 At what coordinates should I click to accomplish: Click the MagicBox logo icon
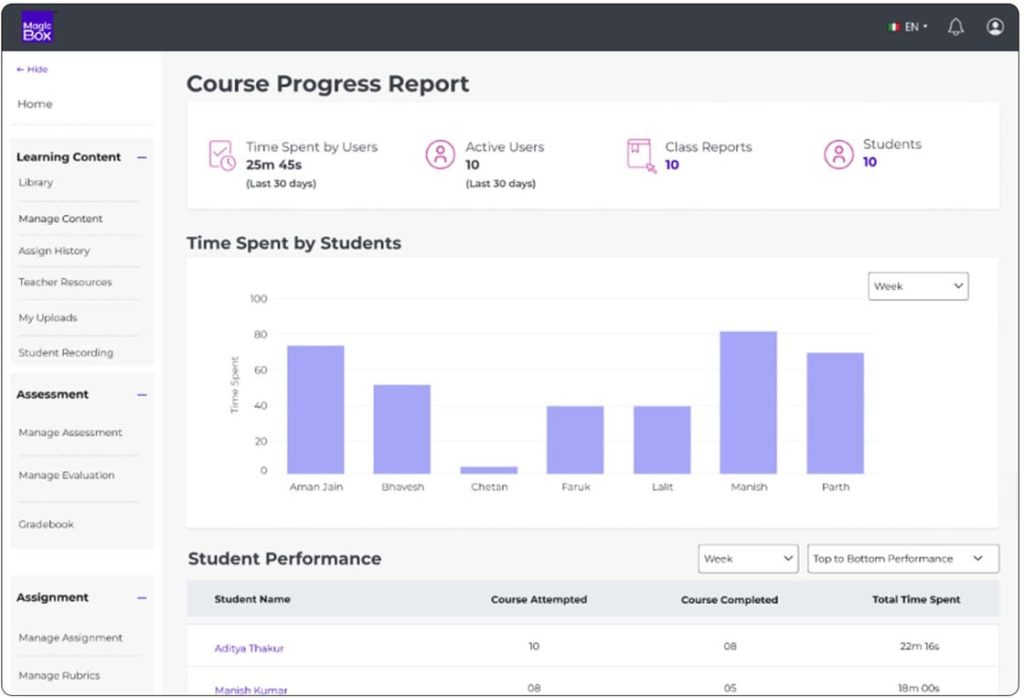coord(38,27)
